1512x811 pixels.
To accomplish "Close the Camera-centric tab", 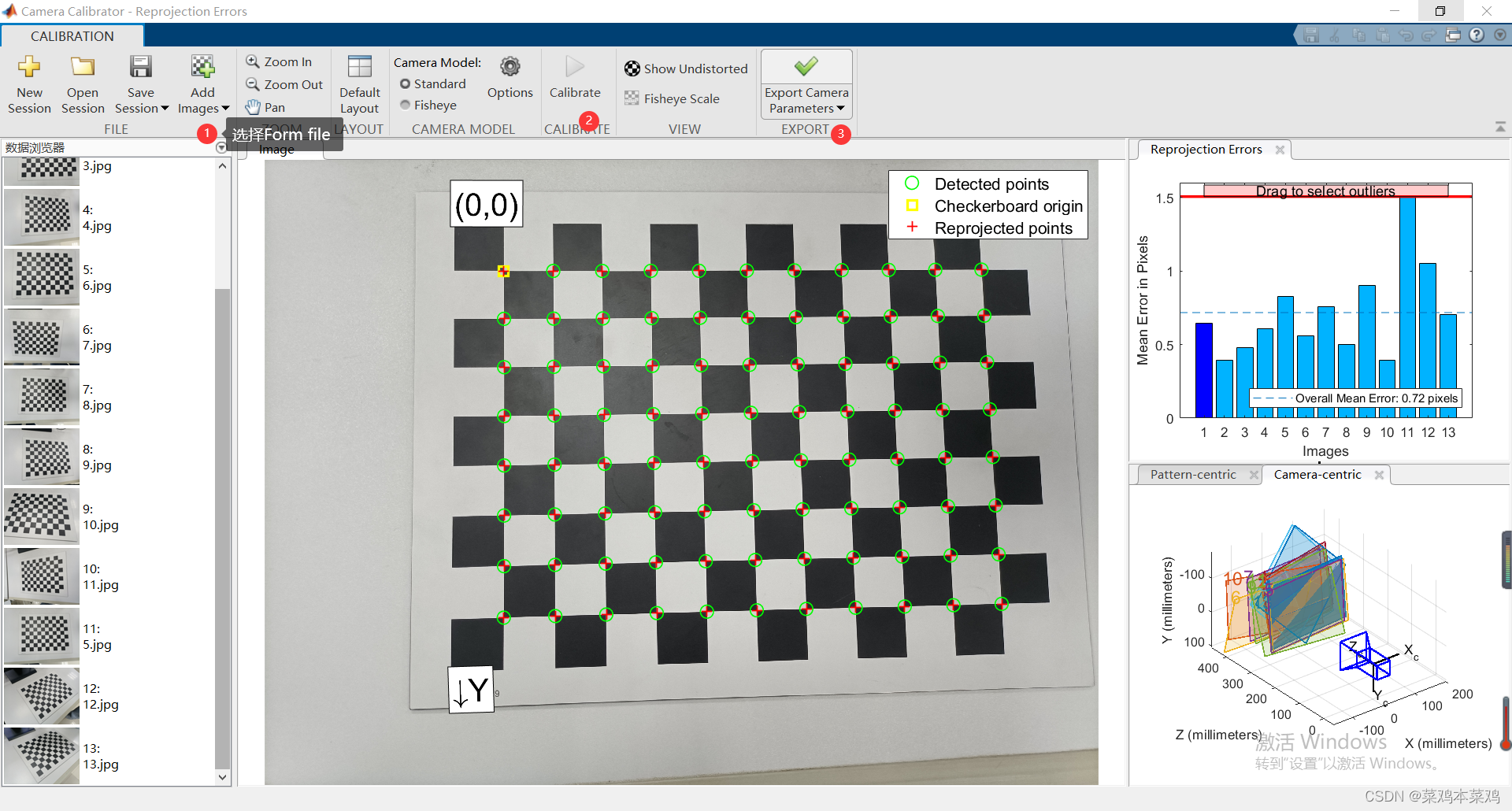I will (1379, 475).
